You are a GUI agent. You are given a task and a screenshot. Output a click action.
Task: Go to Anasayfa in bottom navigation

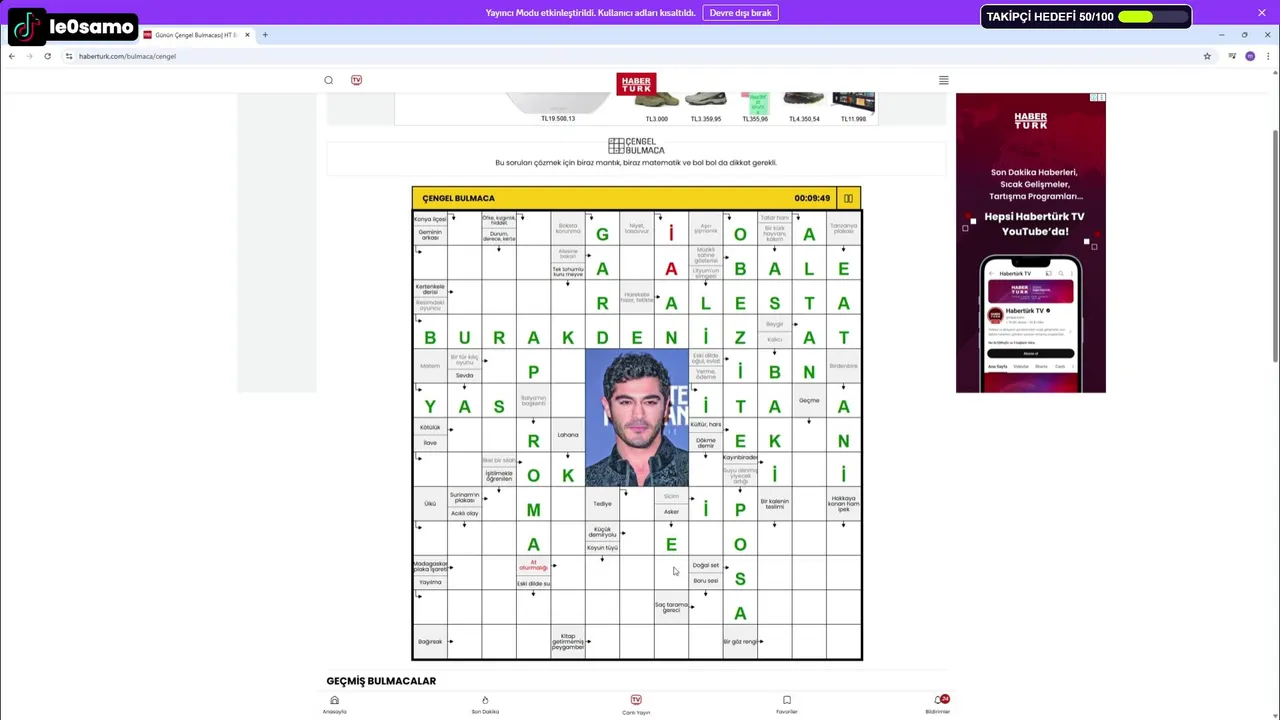pyautogui.click(x=334, y=705)
